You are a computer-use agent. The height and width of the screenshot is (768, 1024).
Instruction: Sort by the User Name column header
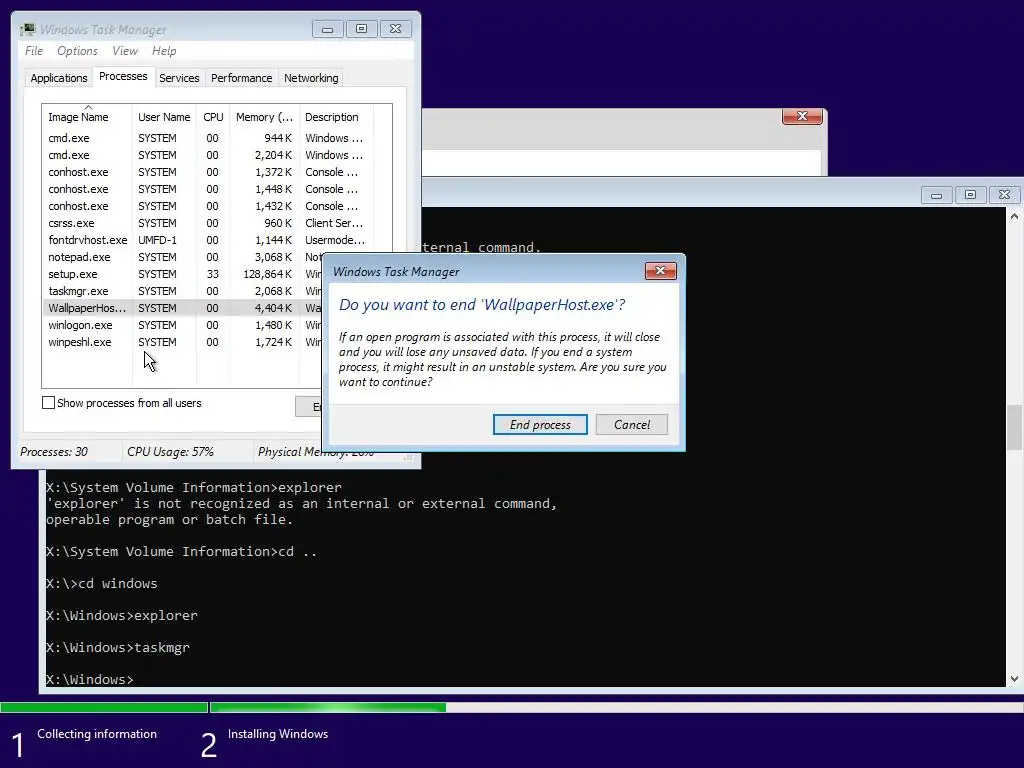click(164, 117)
